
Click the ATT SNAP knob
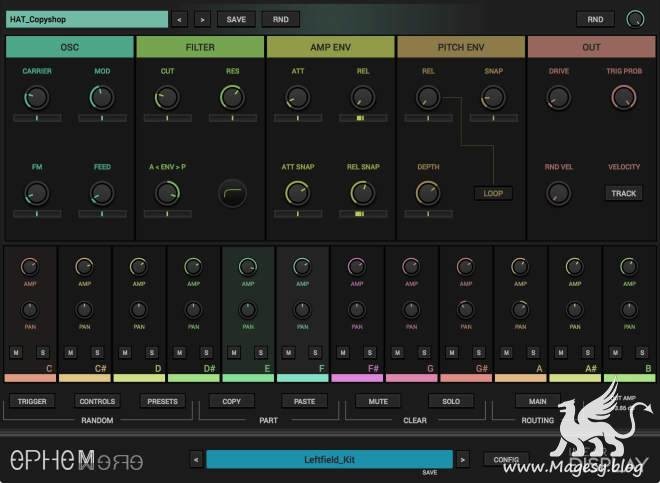click(x=298, y=193)
